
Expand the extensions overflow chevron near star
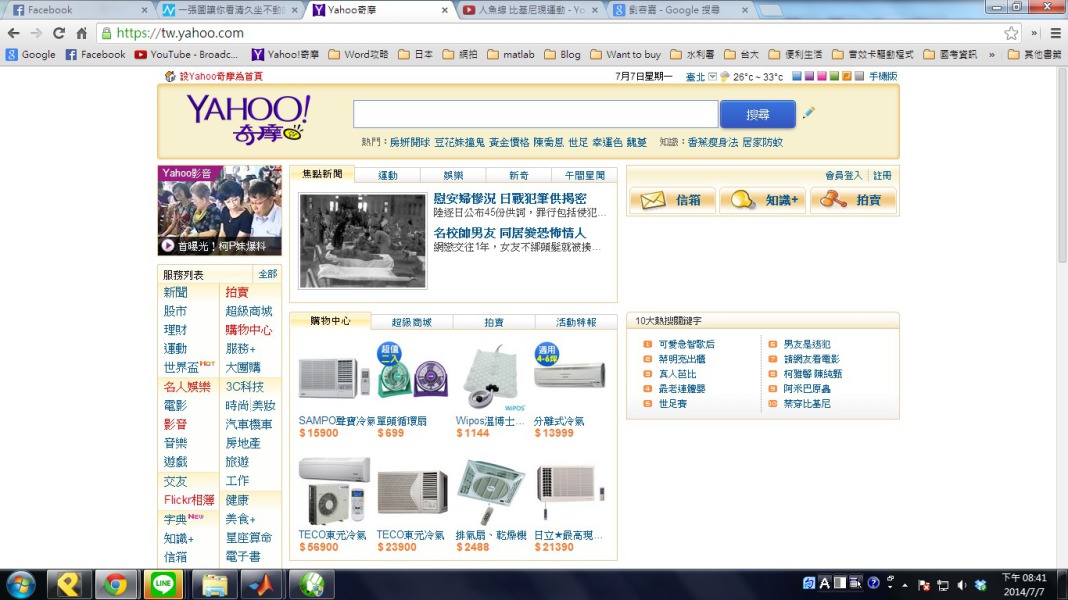pos(1034,33)
